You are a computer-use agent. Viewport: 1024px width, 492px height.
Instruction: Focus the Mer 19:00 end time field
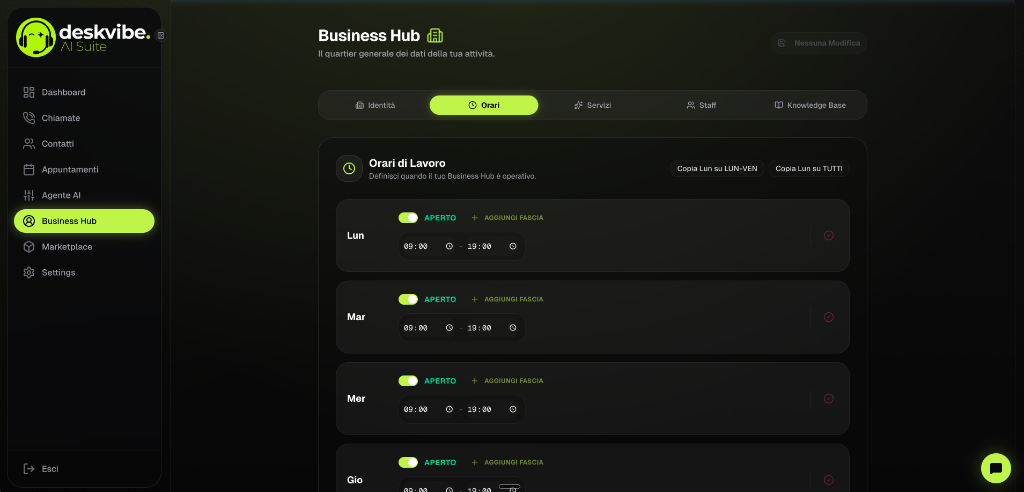click(492, 410)
